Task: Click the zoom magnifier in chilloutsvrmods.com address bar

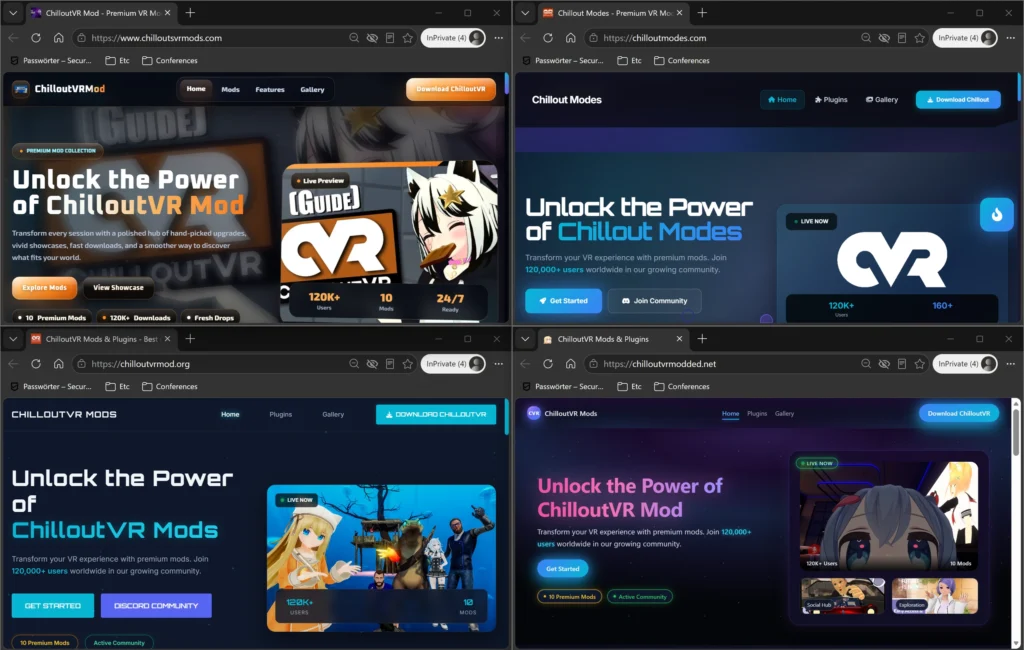Action: pyautogui.click(x=354, y=38)
